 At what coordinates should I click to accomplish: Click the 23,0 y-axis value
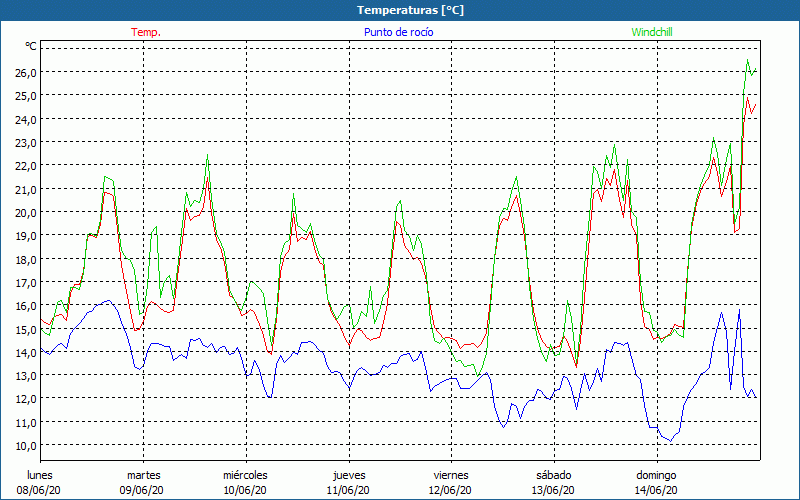pyautogui.click(x=26, y=143)
